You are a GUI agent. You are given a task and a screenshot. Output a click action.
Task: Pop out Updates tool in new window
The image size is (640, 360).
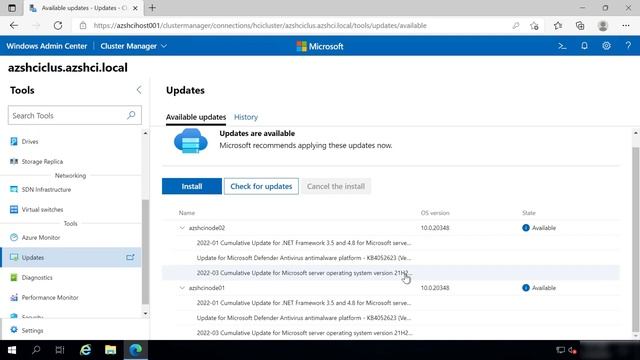click(130, 258)
